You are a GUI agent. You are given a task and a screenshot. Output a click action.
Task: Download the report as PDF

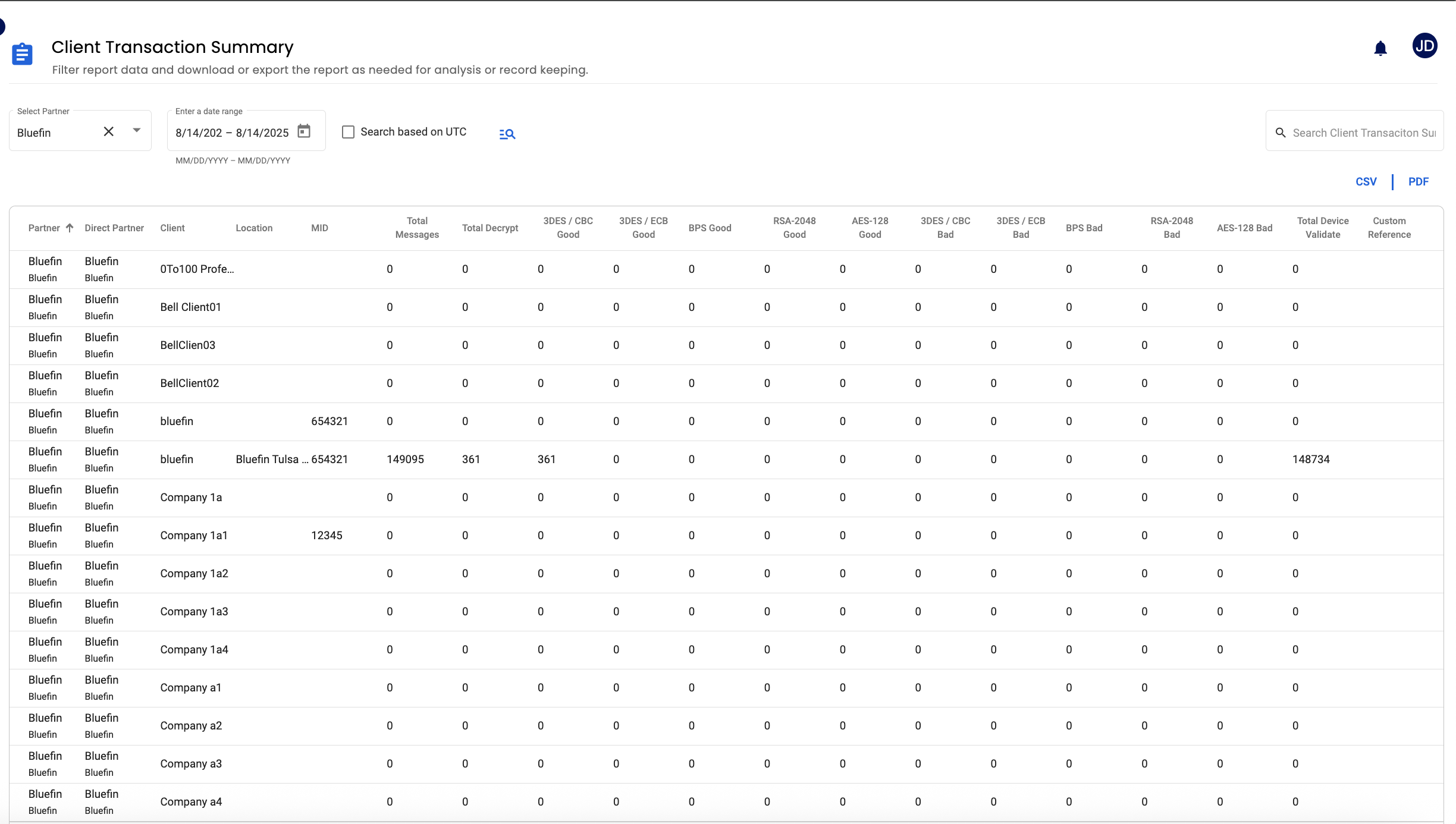pos(1418,182)
